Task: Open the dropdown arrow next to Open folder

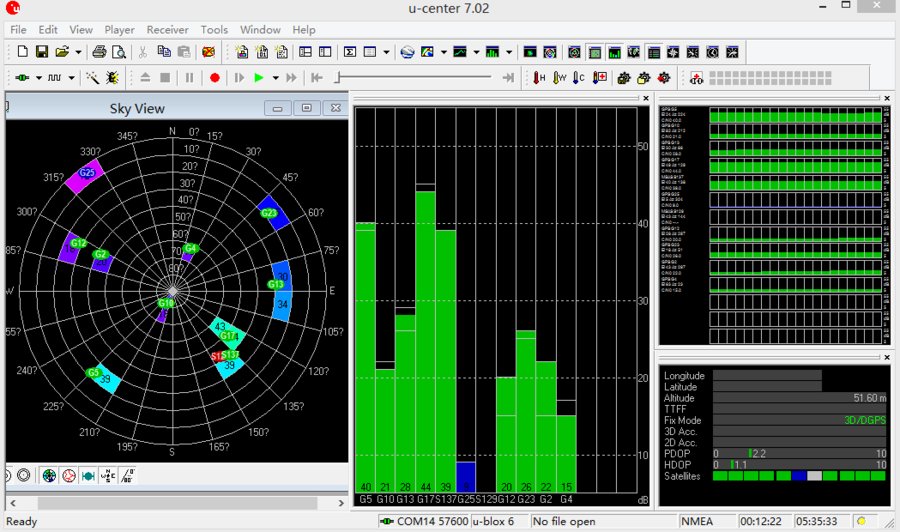Action: tap(77, 52)
